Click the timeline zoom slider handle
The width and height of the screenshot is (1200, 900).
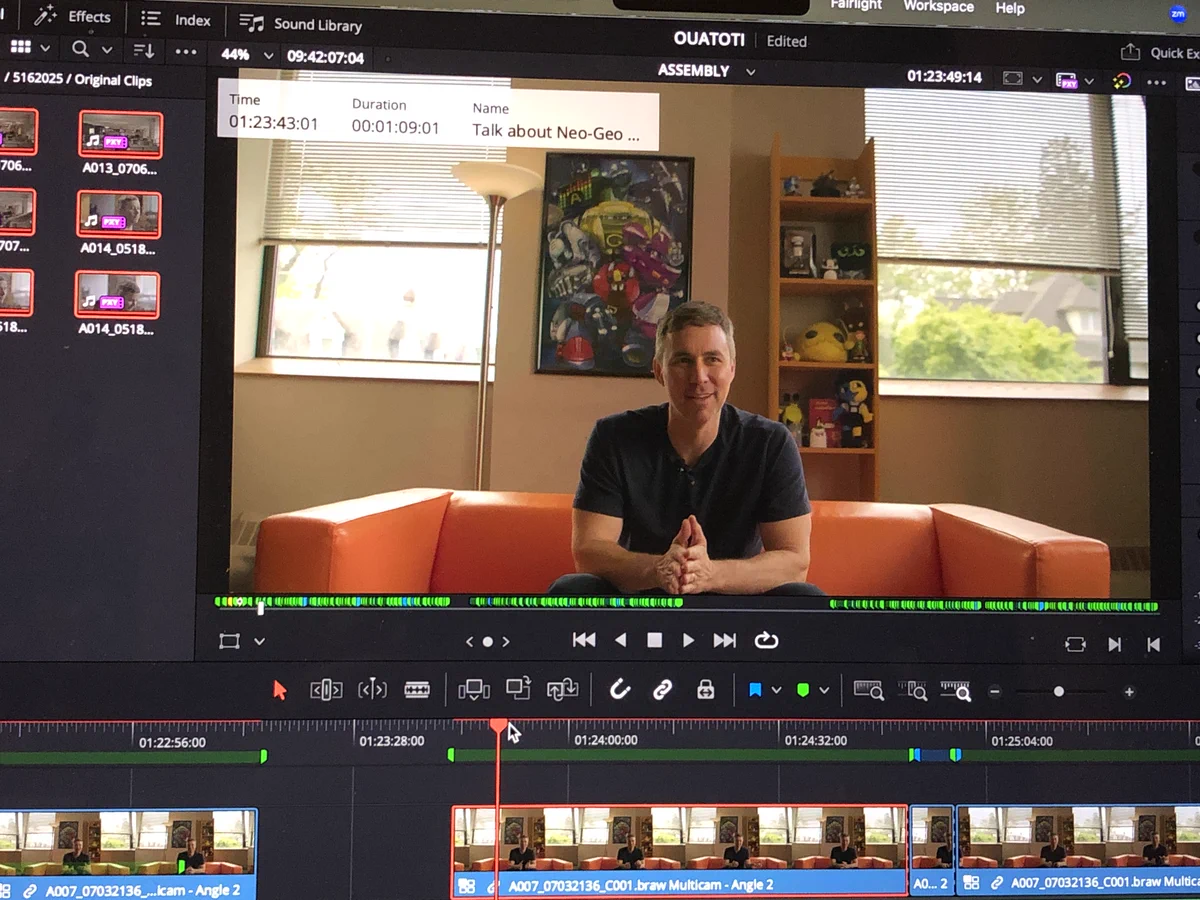(x=1059, y=692)
